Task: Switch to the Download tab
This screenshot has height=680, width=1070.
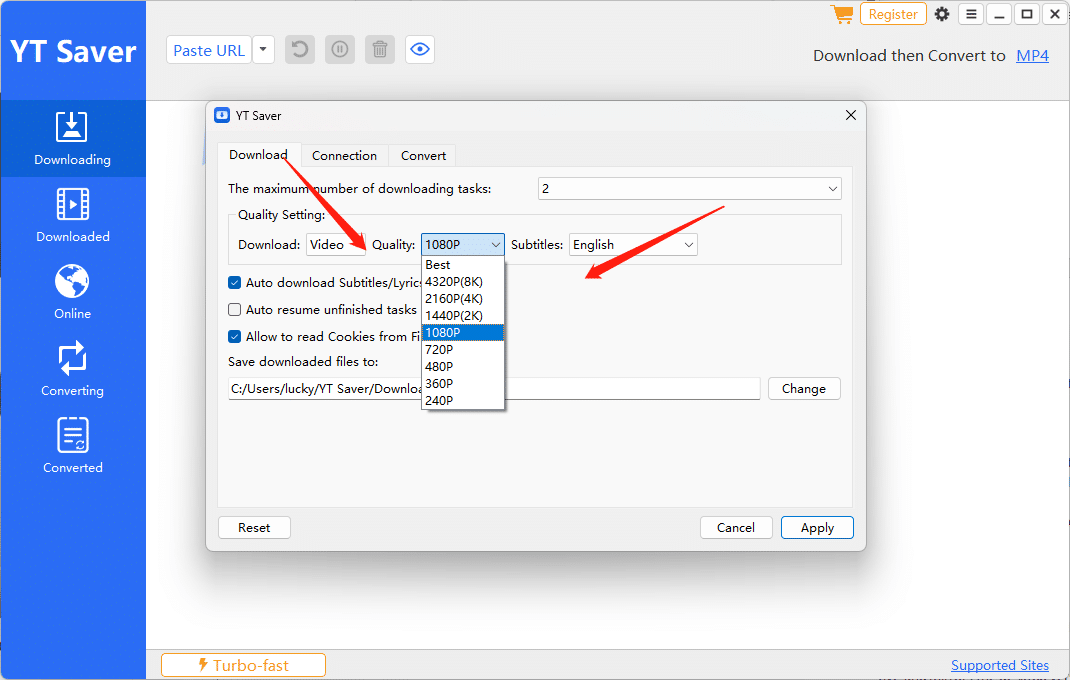Action: (258, 155)
